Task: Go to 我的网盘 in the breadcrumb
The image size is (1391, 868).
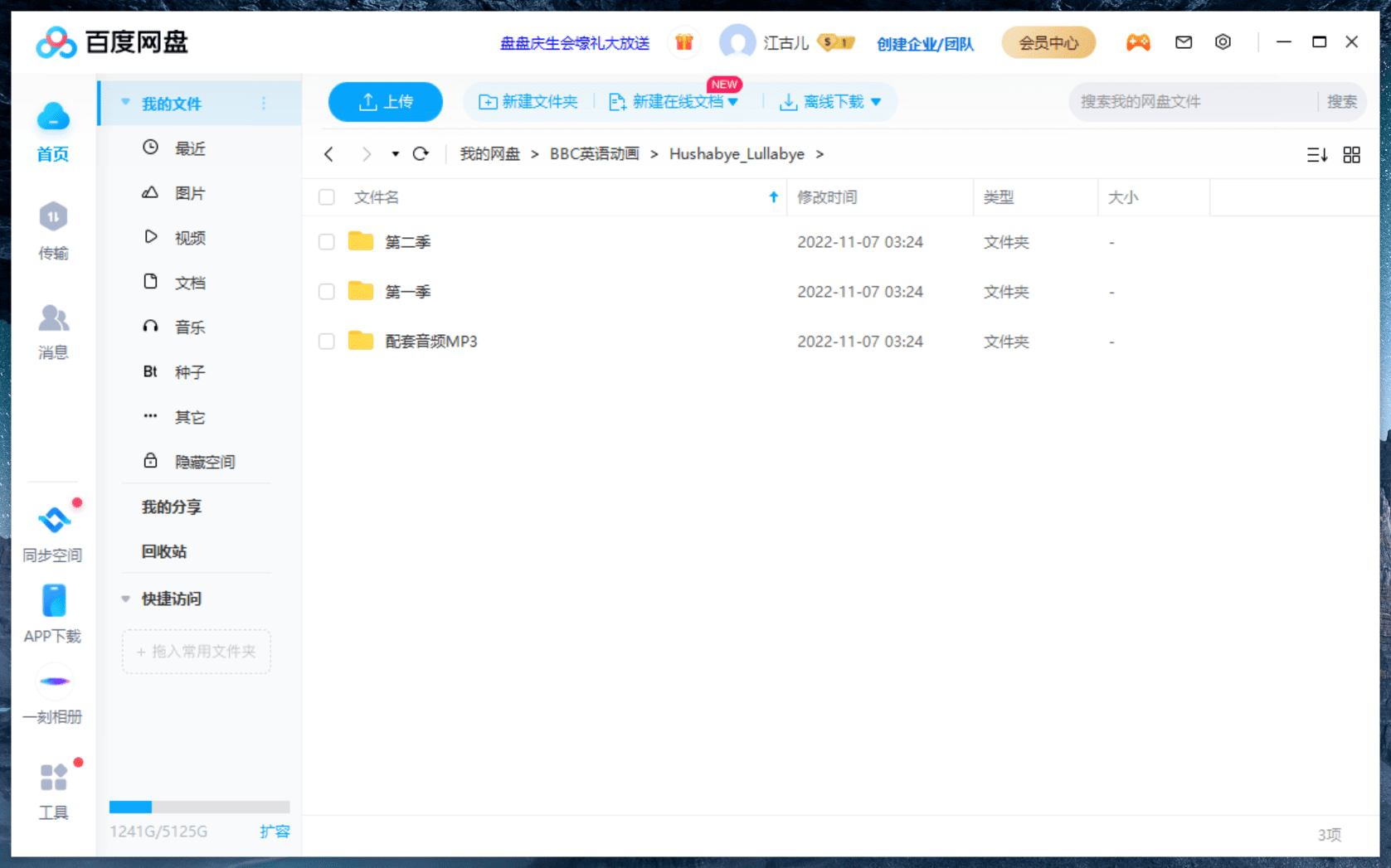Action: click(x=490, y=154)
